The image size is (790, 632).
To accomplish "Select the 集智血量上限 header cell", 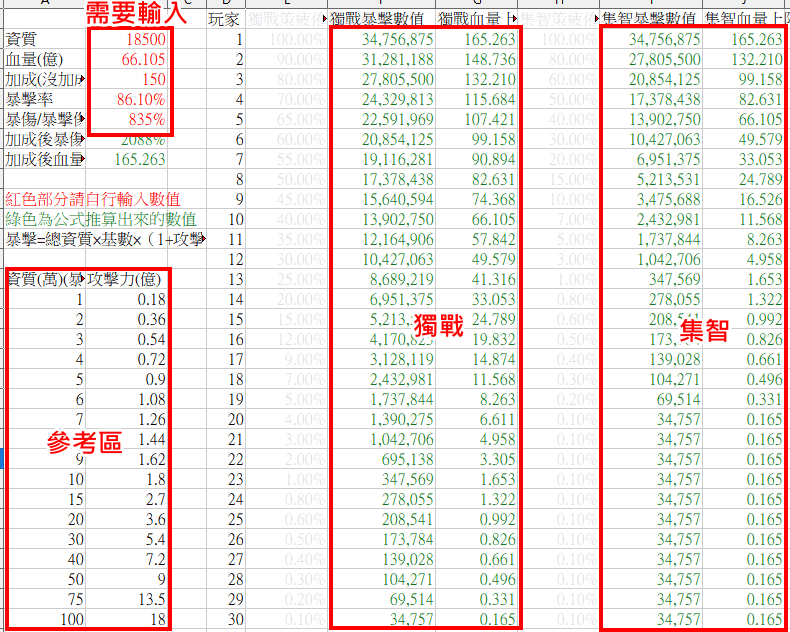I will click(744, 19).
